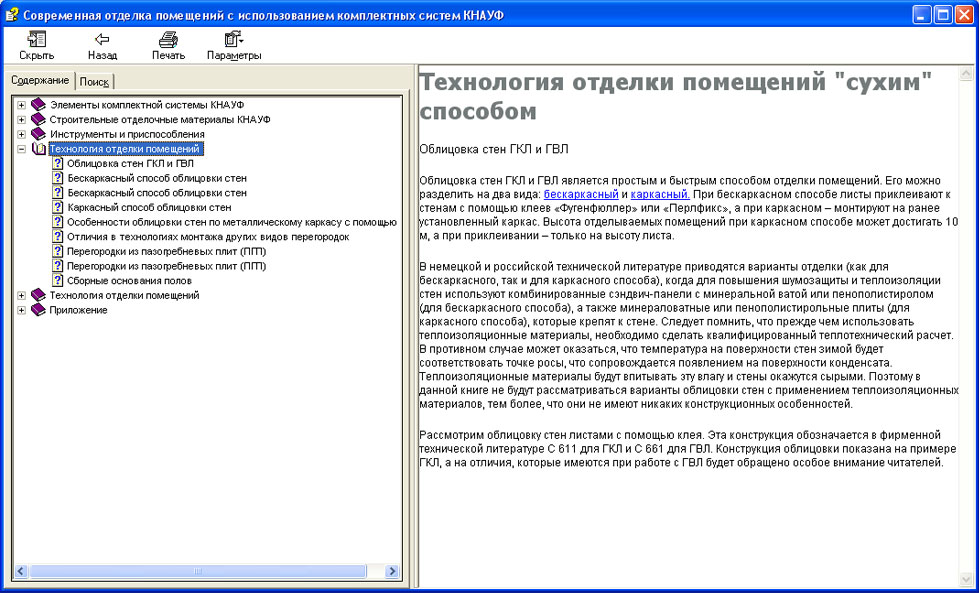This screenshot has width=979, height=593.
Task: Click book icon beside Инструменты и приспособления
Action: click(x=39, y=134)
